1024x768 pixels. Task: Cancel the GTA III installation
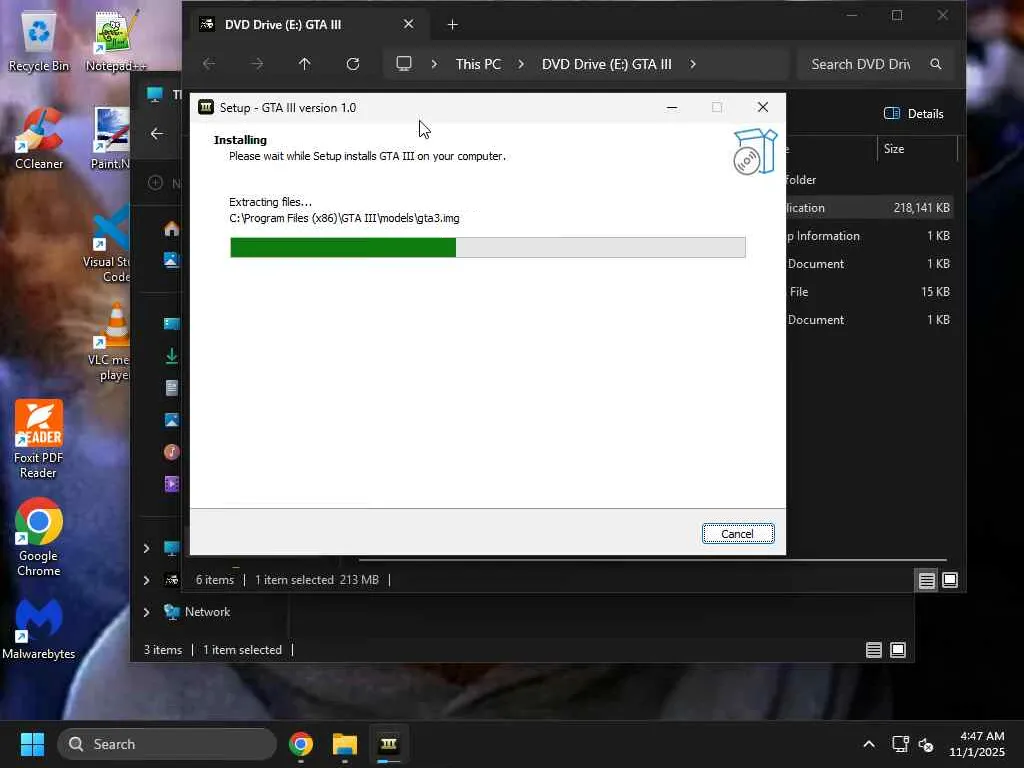pyautogui.click(x=738, y=534)
